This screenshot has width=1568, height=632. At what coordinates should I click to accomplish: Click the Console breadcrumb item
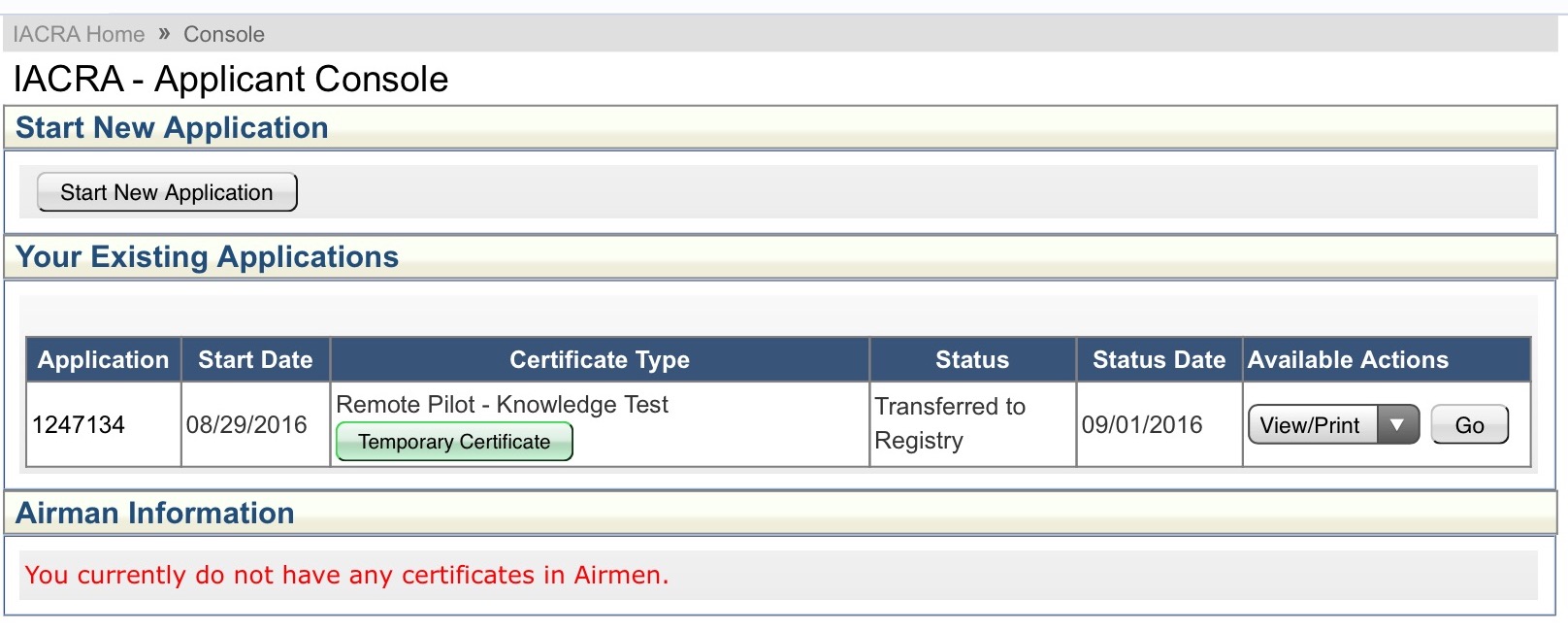click(x=224, y=34)
